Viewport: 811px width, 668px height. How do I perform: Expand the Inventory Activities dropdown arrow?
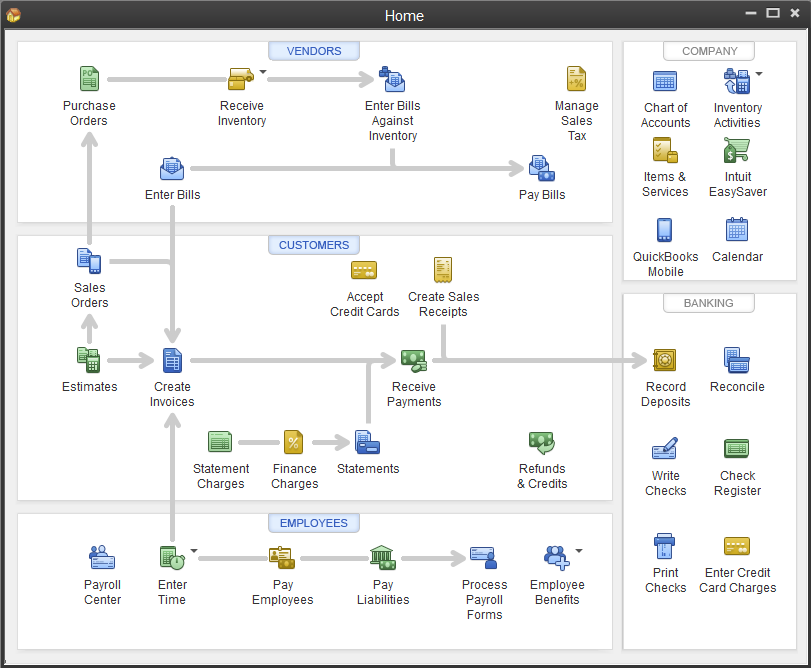coord(759,74)
